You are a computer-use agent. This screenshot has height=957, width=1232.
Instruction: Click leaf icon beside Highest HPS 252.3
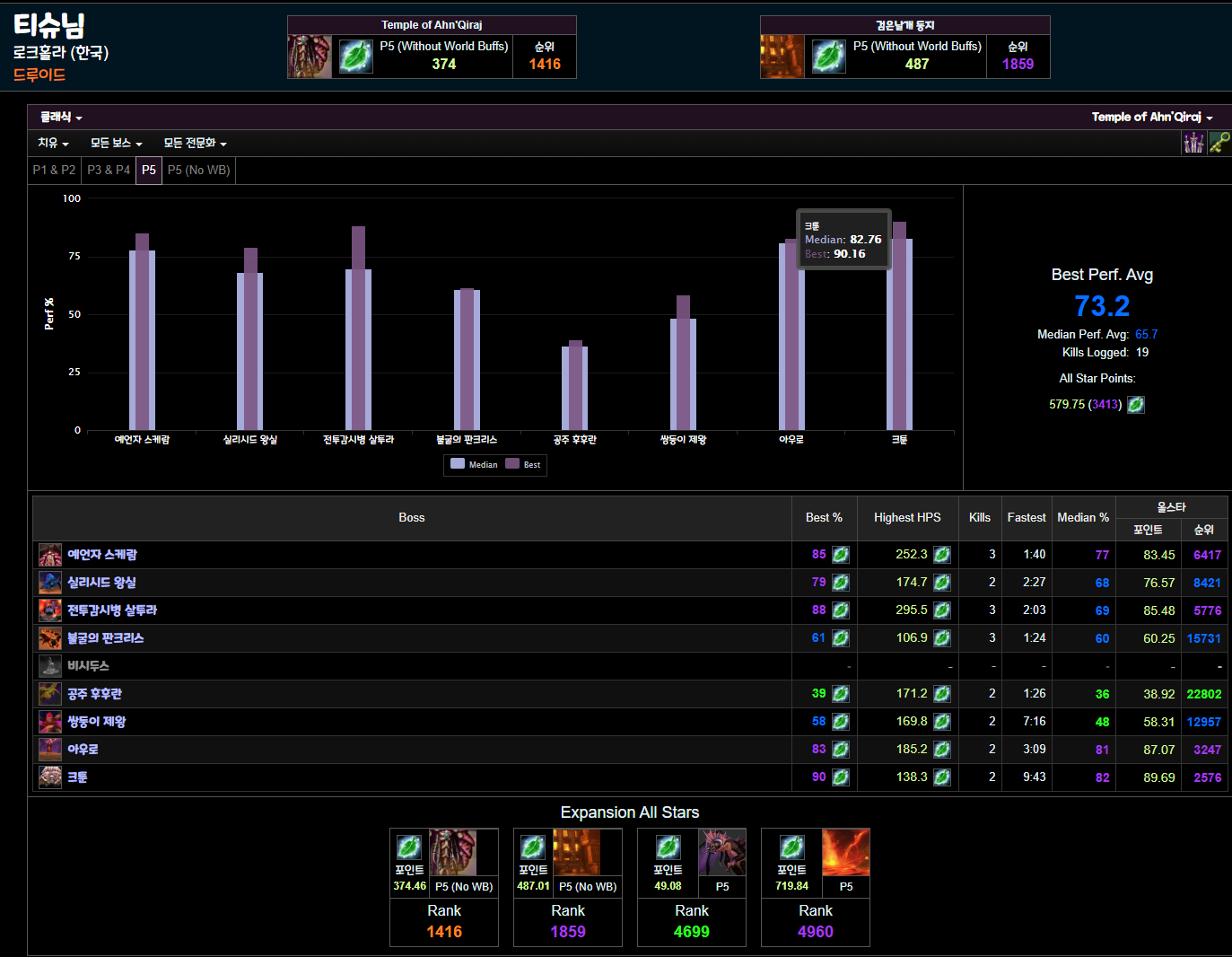pos(942,555)
